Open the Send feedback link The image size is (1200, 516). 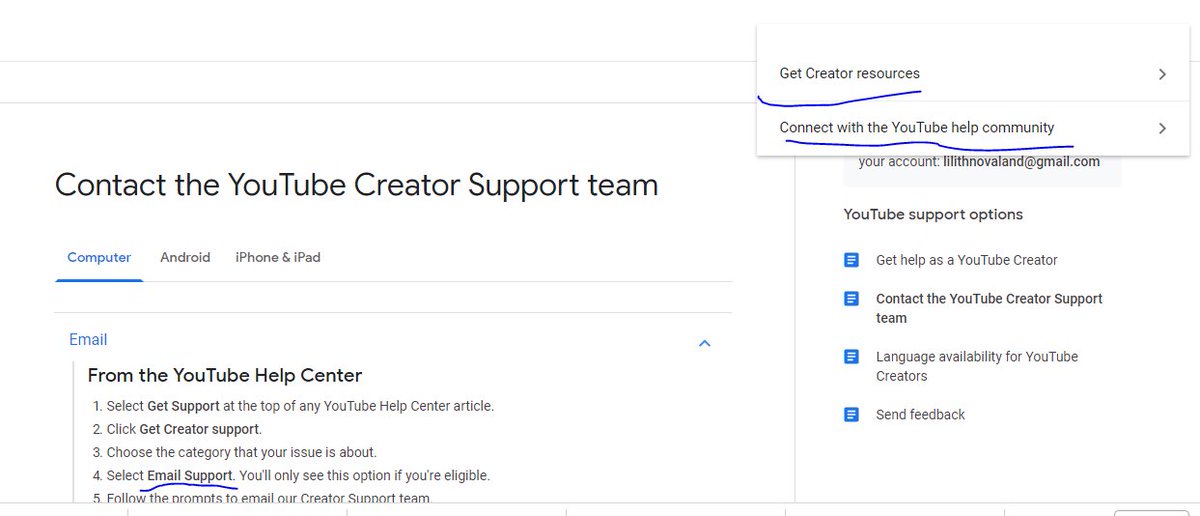[920, 414]
